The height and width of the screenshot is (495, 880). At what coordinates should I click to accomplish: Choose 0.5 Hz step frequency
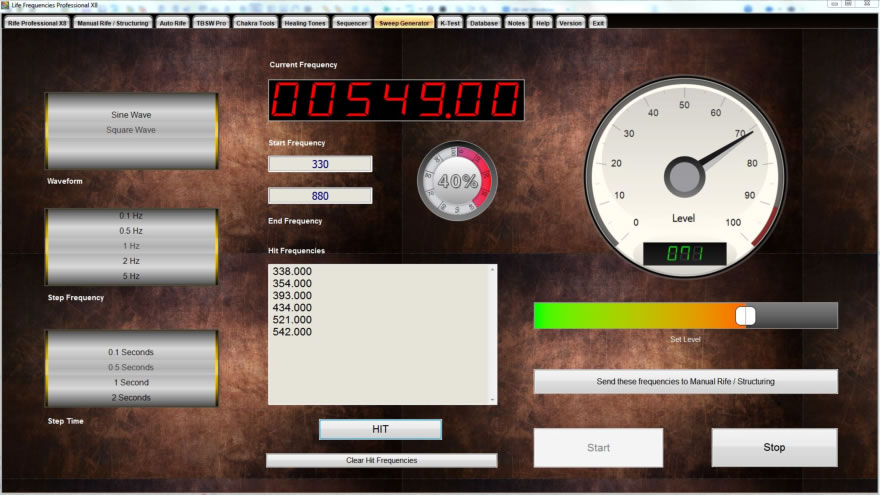131,231
